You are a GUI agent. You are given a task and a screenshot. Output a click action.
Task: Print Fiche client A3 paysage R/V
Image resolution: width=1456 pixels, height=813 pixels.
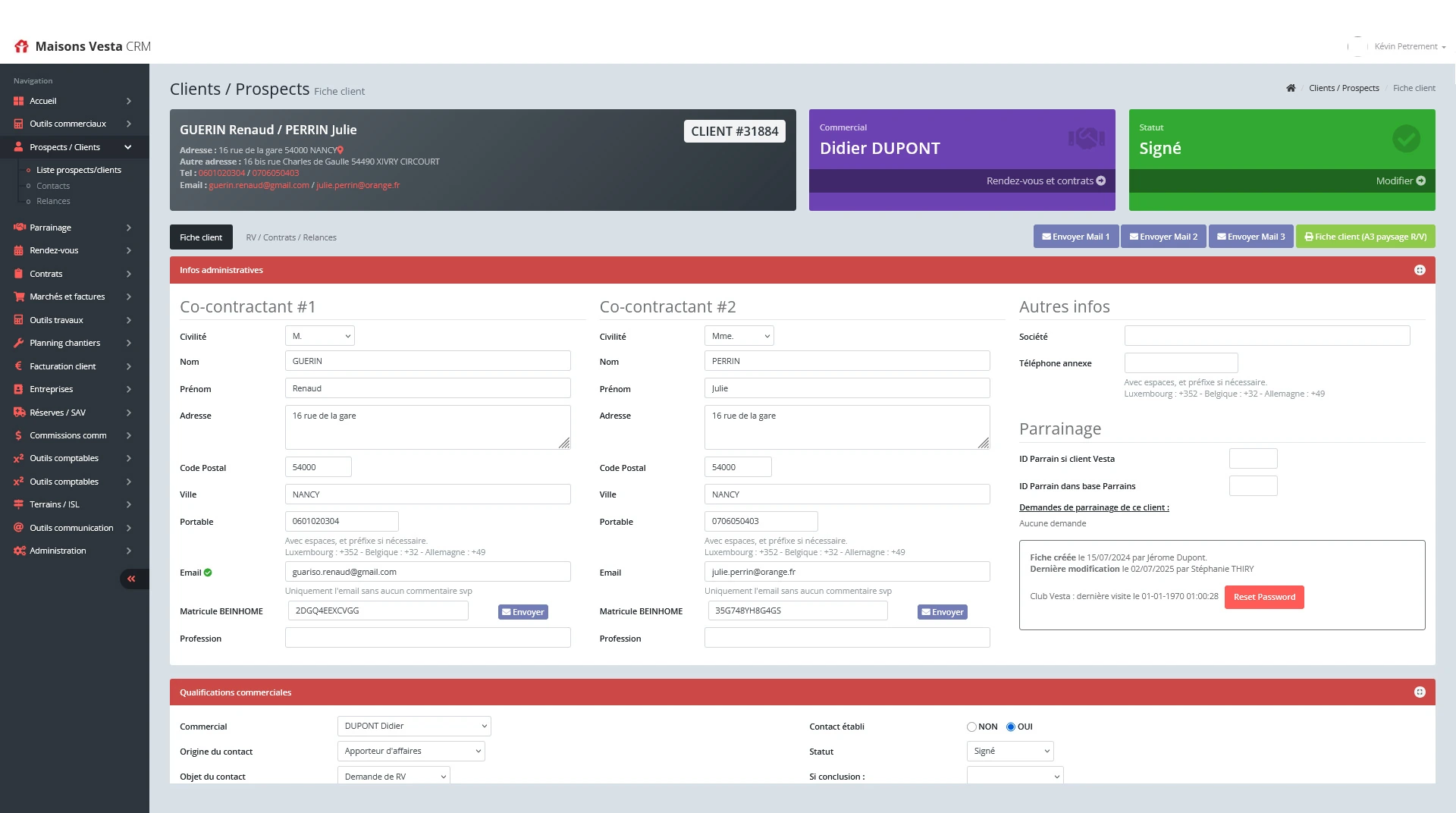pos(1364,237)
